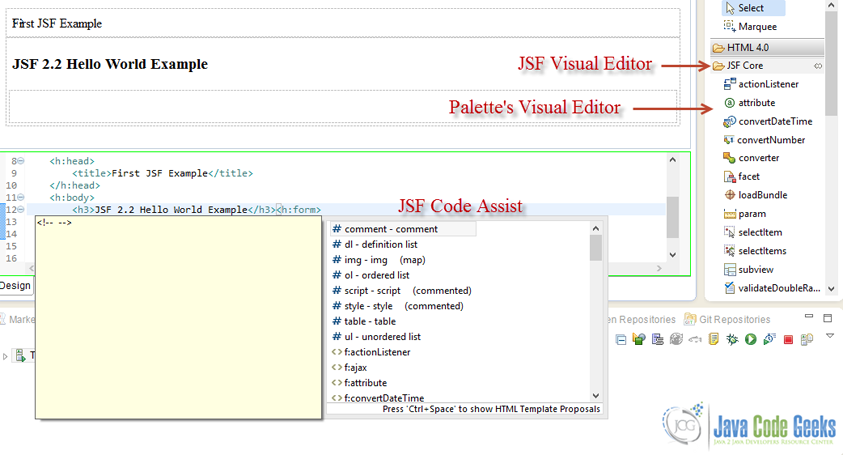Pick the facet palette item
843x455 pixels.
point(742,176)
